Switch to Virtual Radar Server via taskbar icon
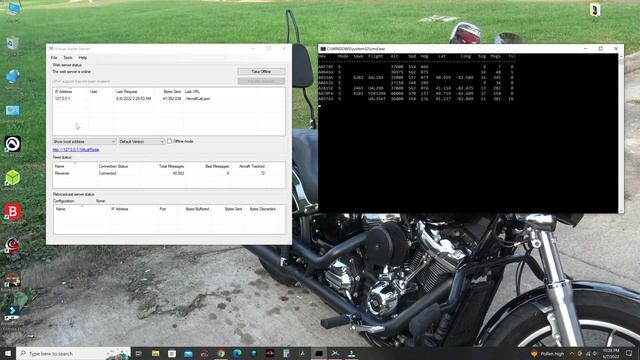640x360 pixels. pyautogui.click(x=335, y=353)
